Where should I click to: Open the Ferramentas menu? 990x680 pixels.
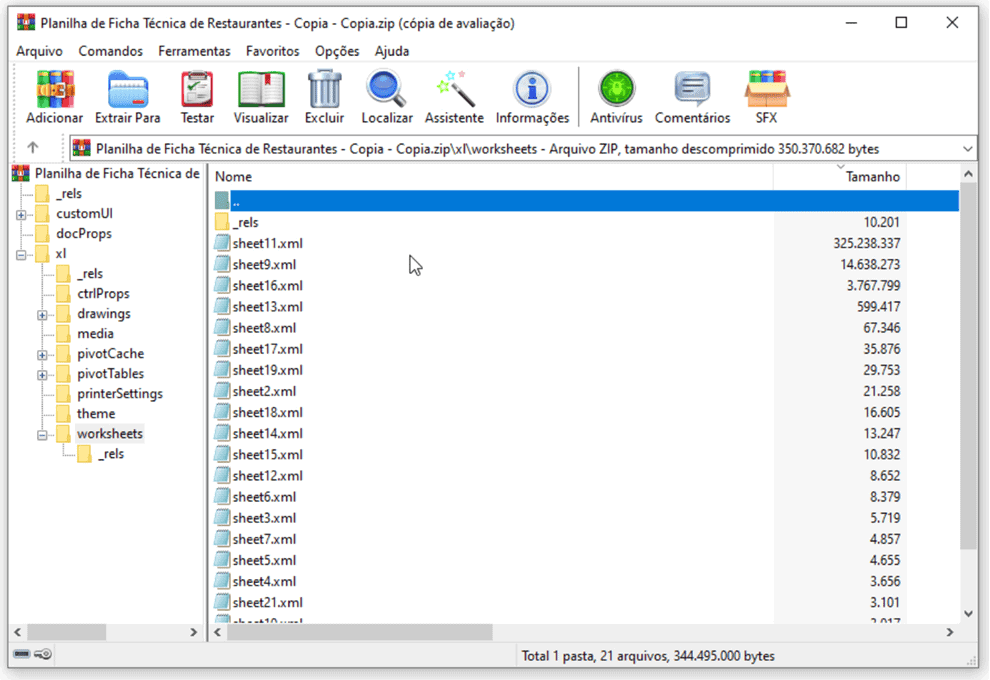194,50
